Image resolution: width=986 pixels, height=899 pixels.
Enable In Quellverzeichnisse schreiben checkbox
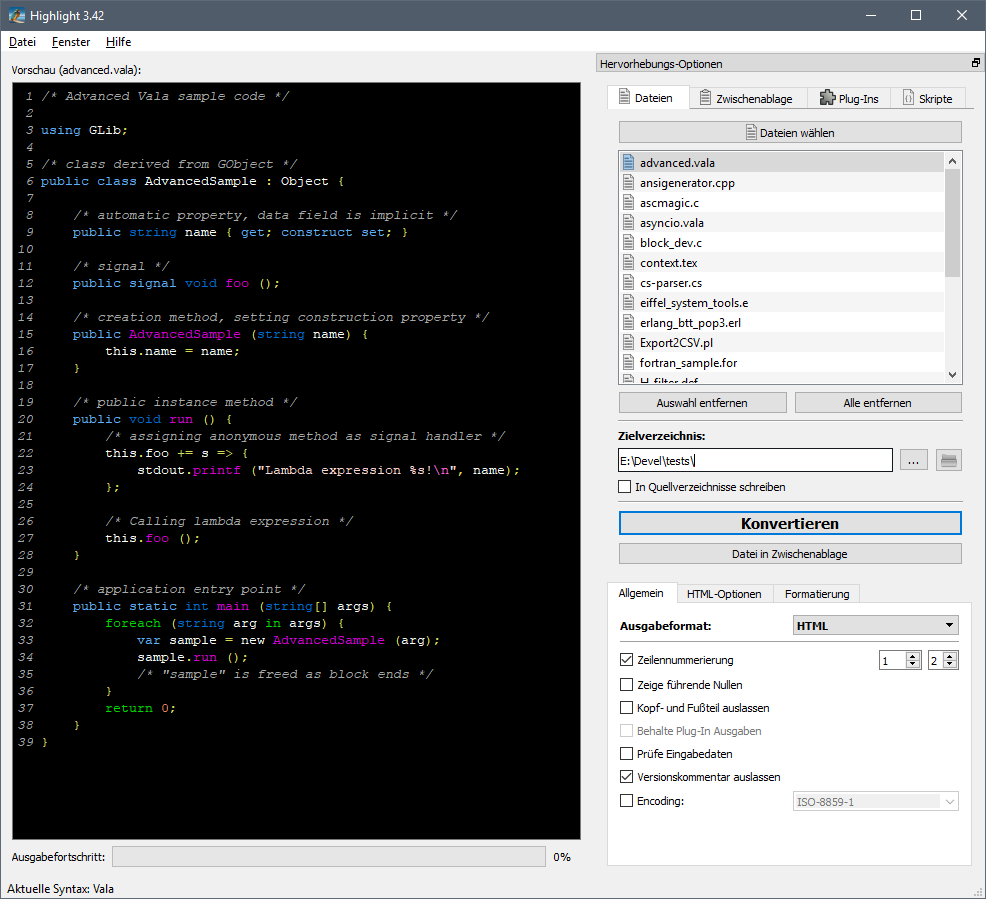click(x=624, y=487)
